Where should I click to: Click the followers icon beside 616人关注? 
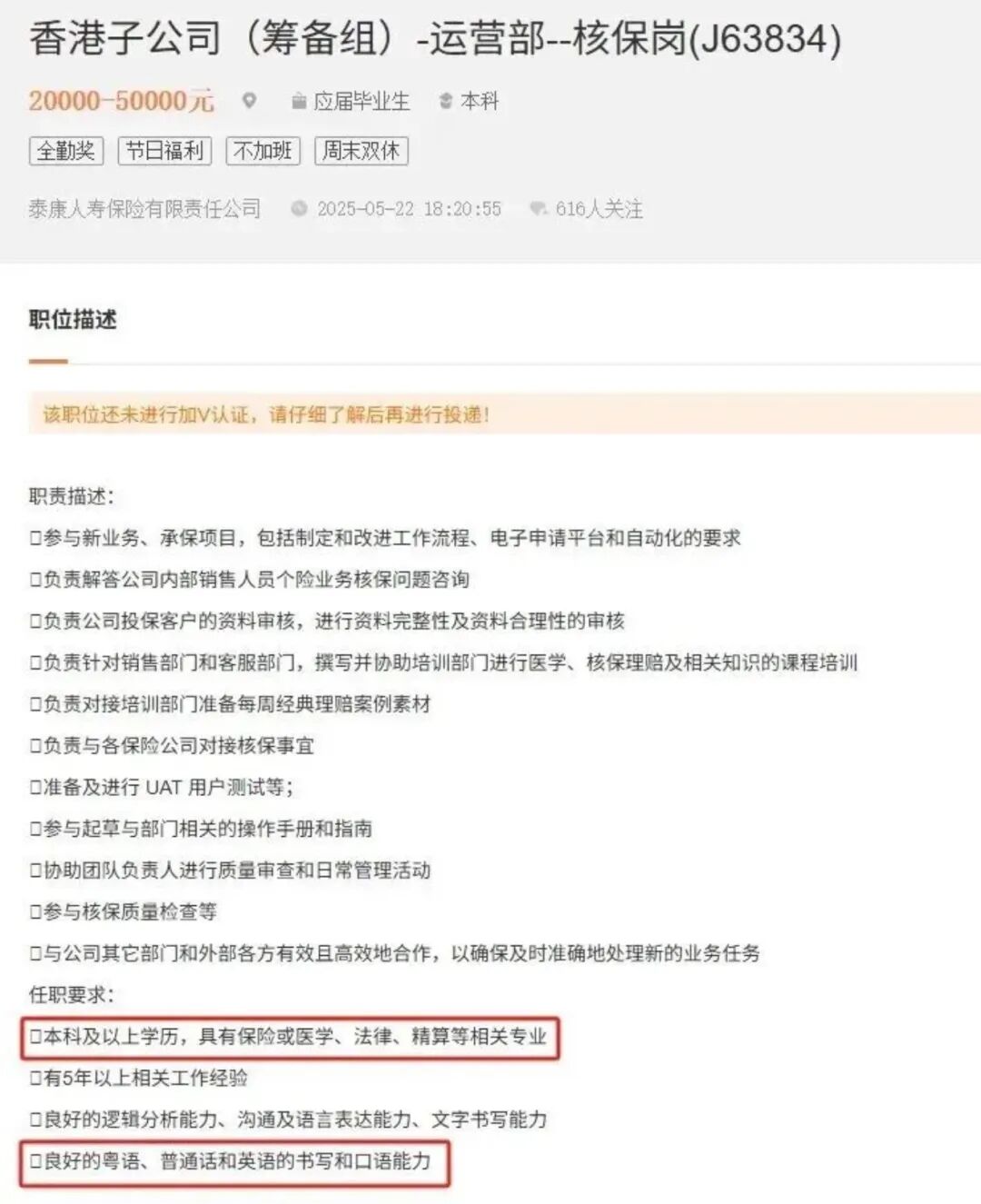[x=538, y=208]
